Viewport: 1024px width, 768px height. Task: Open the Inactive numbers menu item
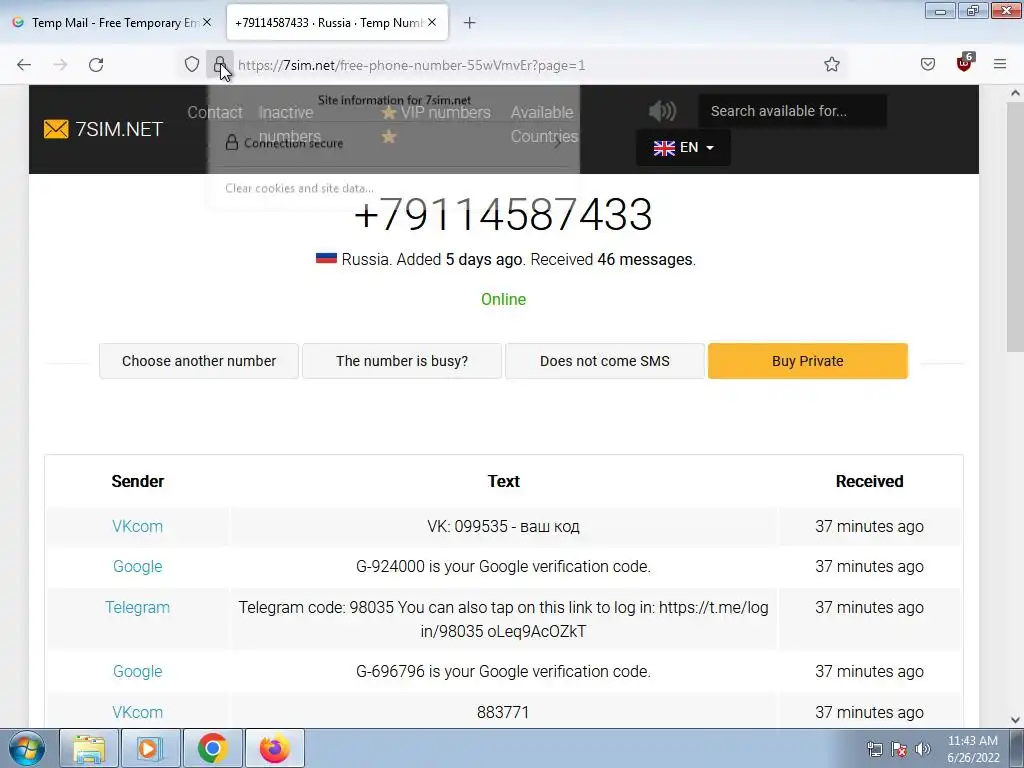coord(289,124)
